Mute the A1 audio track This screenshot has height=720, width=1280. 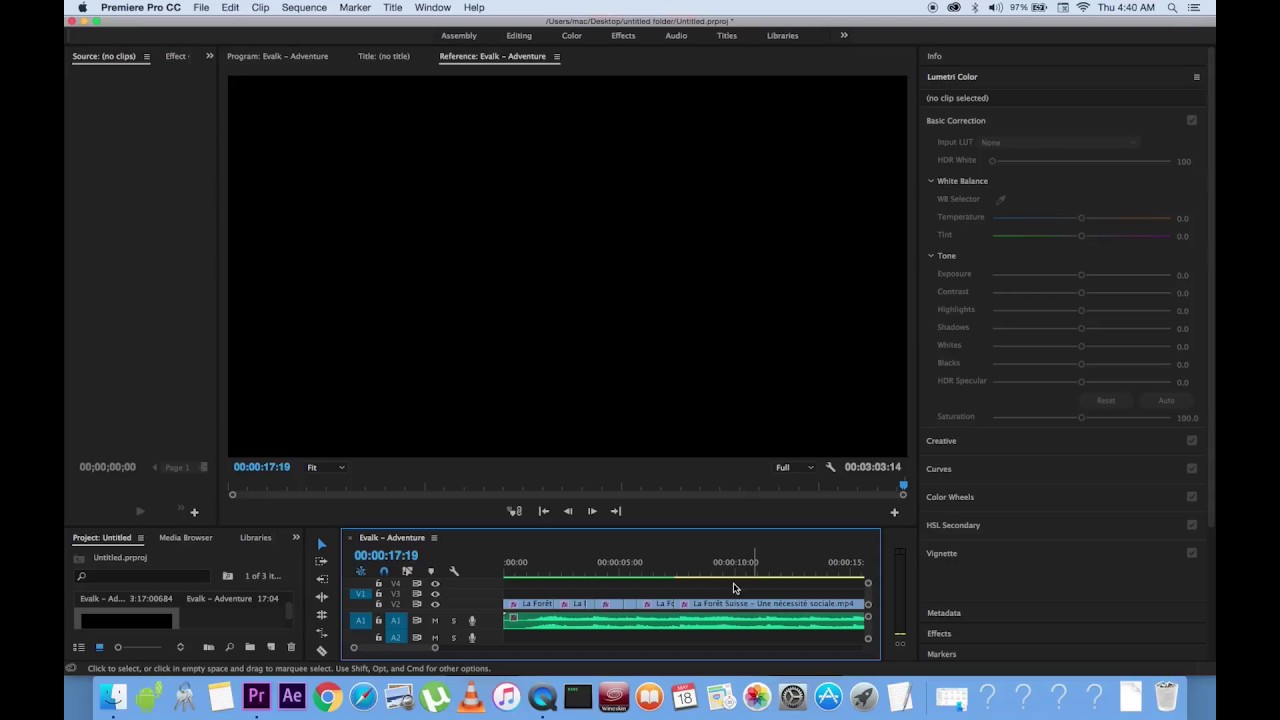[x=435, y=621]
